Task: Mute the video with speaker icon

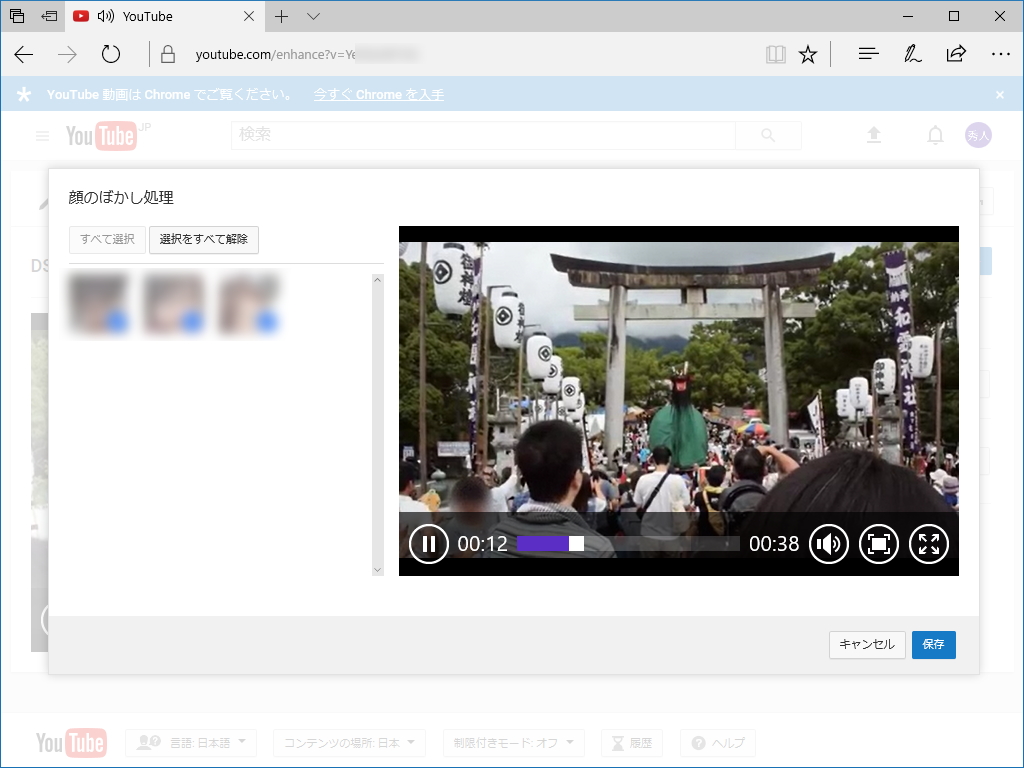Action: point(829,544)
